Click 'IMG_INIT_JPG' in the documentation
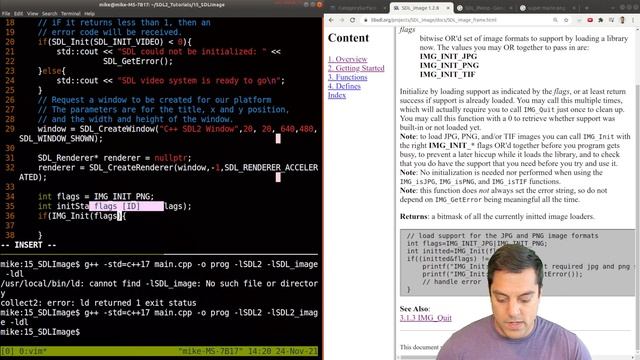The height and width of the screenshot is (360, 640). click(x=448, y=56)
